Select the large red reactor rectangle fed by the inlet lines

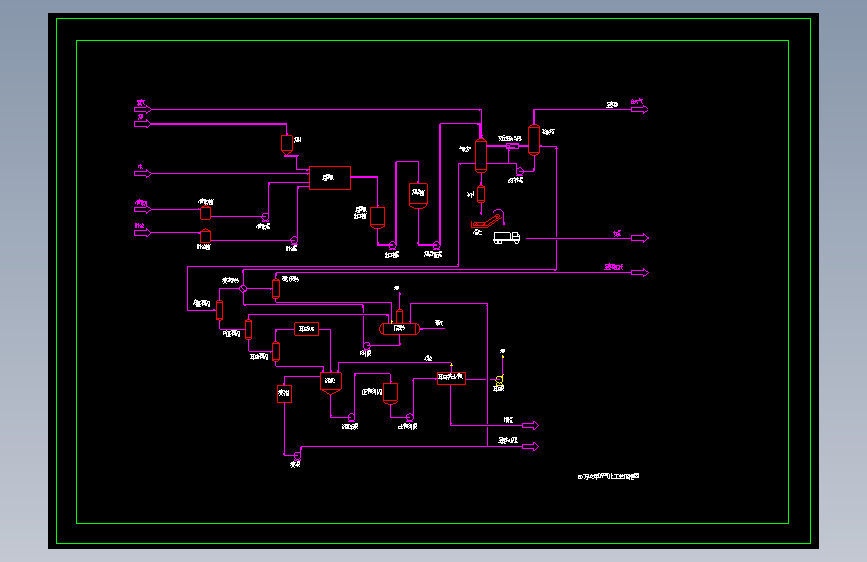tap(330, 178)
